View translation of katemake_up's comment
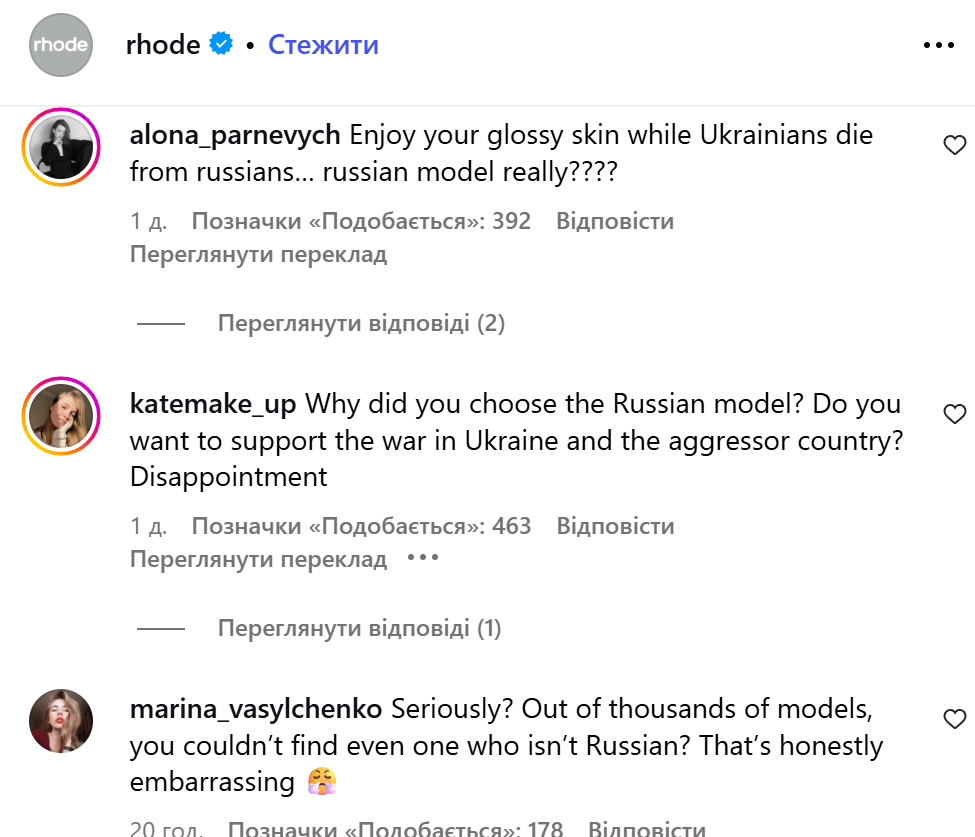The height and width of the screenshot is (837, 975). click(x=258, y=560)
